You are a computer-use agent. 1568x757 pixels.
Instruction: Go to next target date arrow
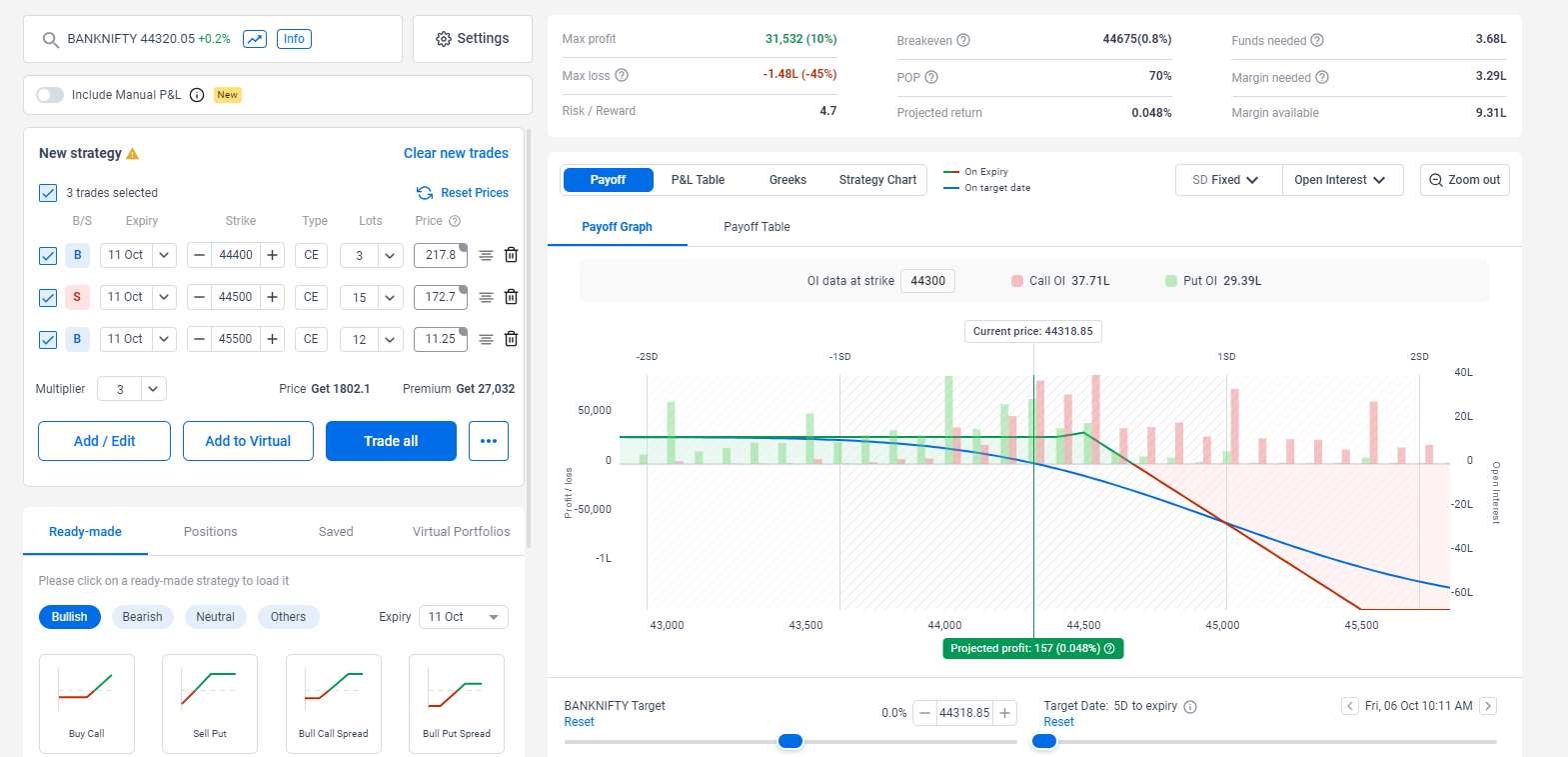coord(1488,706)
